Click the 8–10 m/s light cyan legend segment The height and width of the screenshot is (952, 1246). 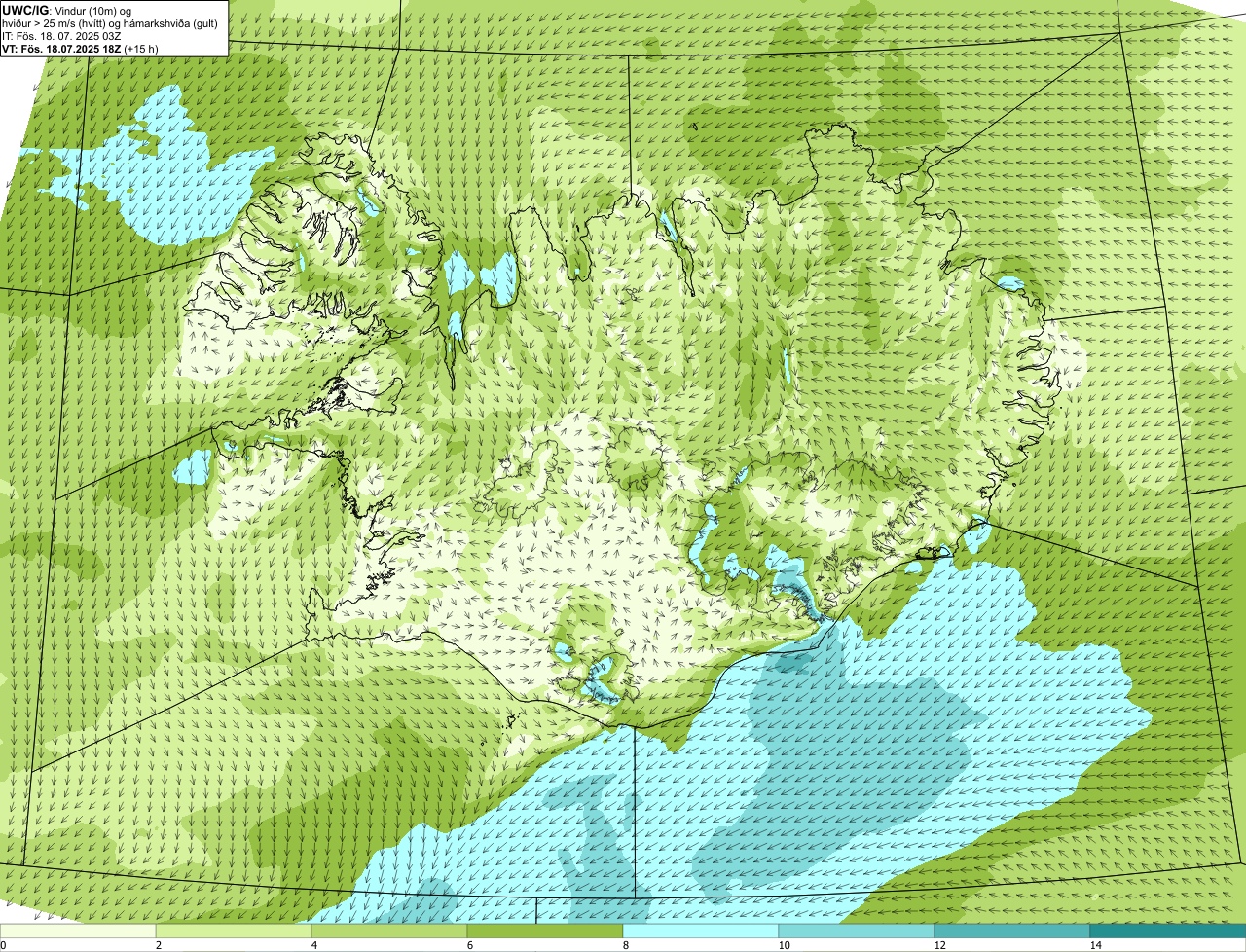(x=701, y=931)
